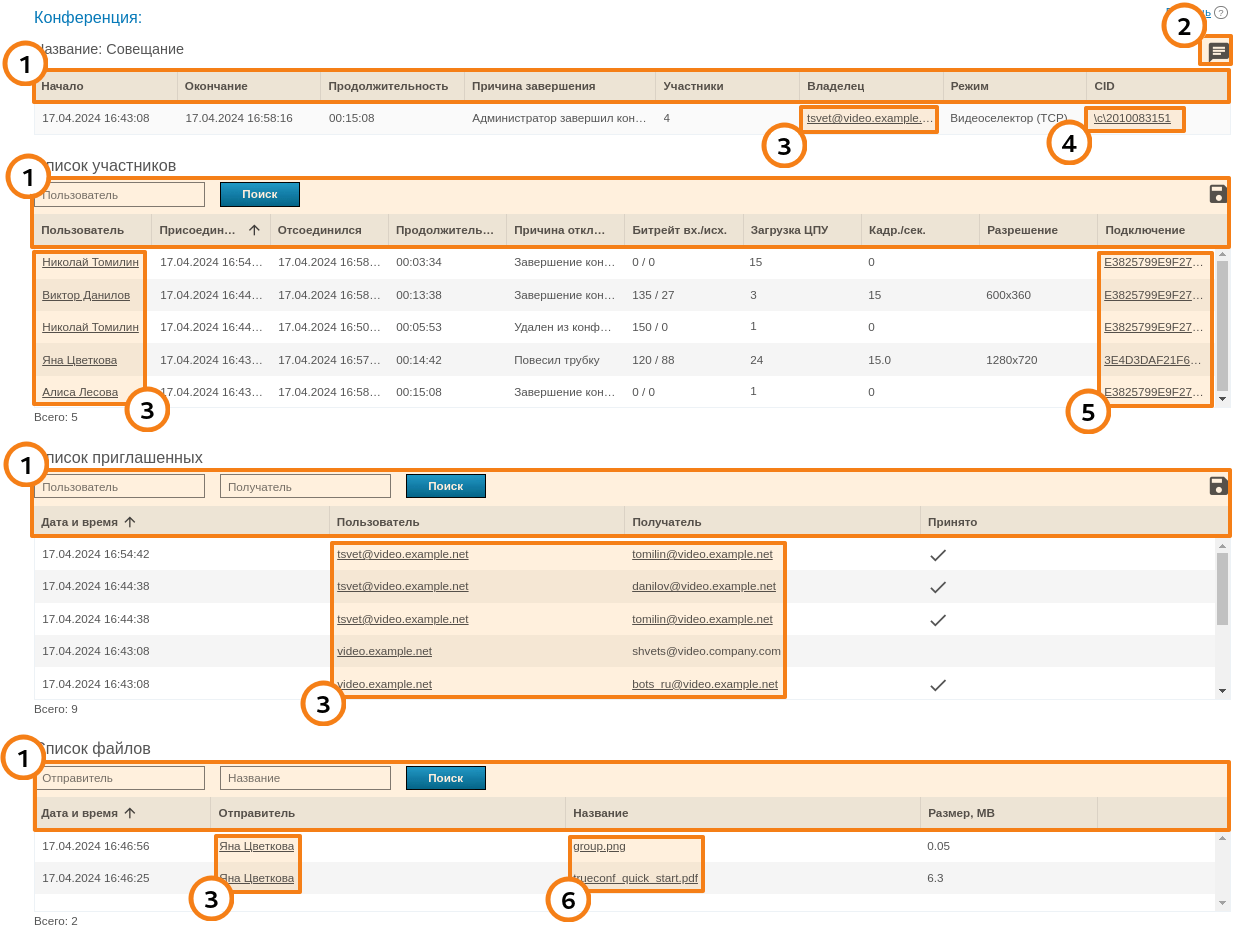
Task: Click sort arrow in files list date column
Action: tap(130, 813)
